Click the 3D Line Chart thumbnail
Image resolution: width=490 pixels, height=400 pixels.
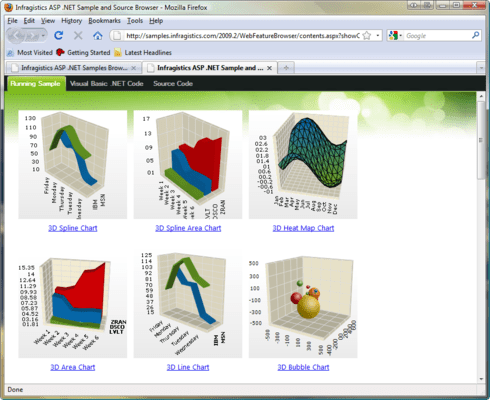[188, 304]
